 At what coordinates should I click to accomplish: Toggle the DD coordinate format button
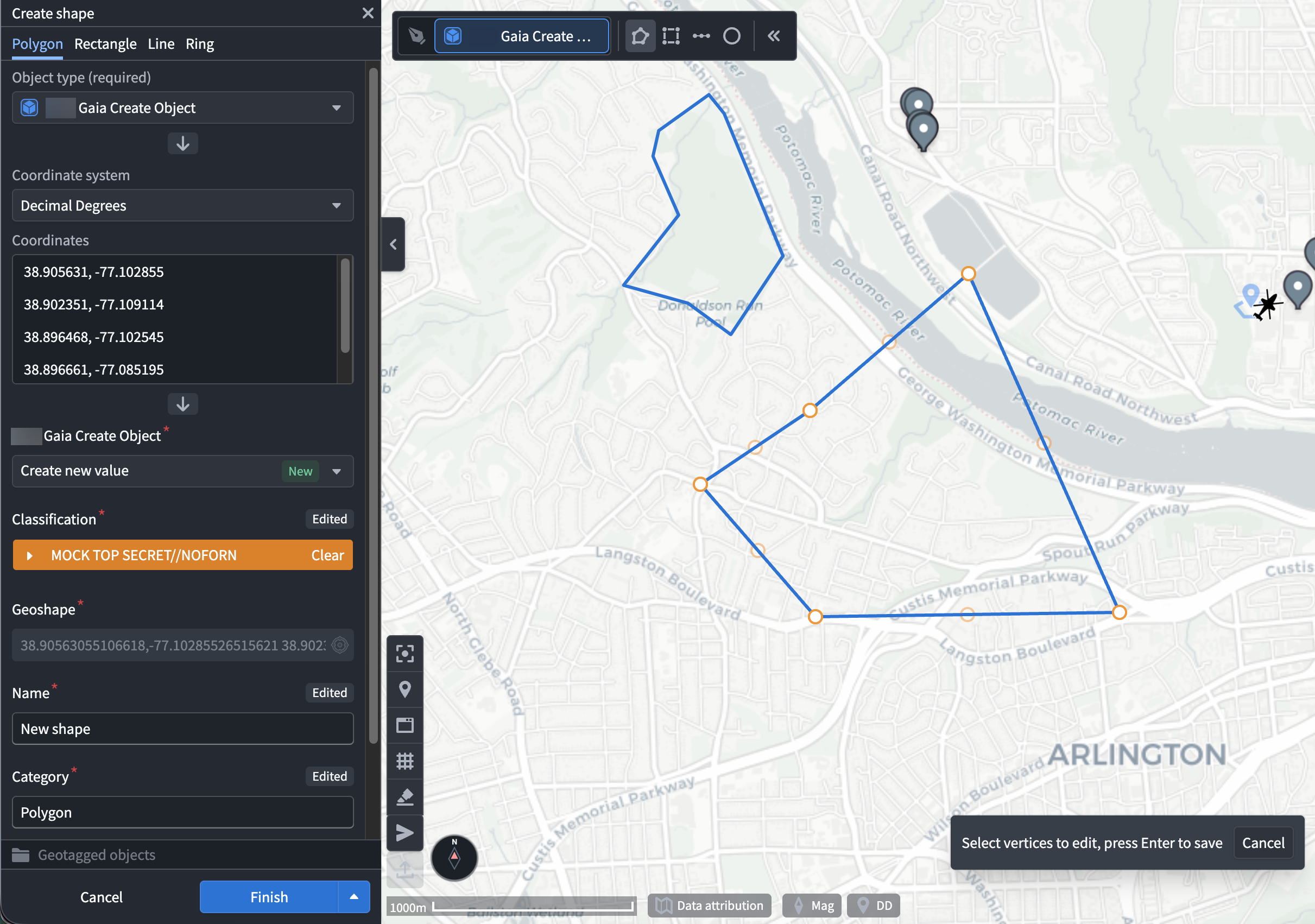874,905
